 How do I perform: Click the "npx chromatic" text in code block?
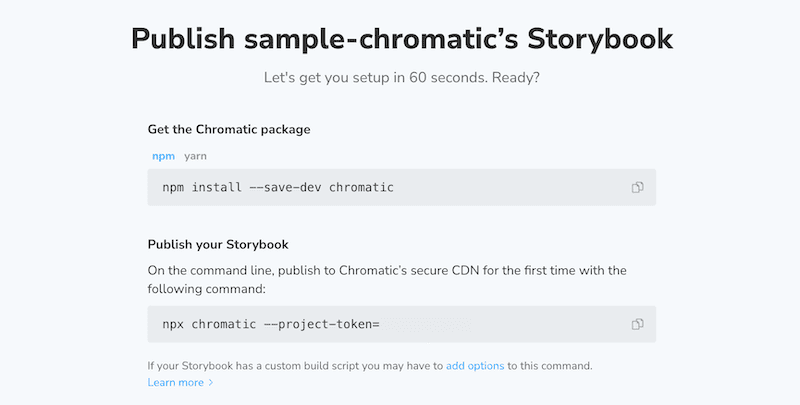click(204, 324)
